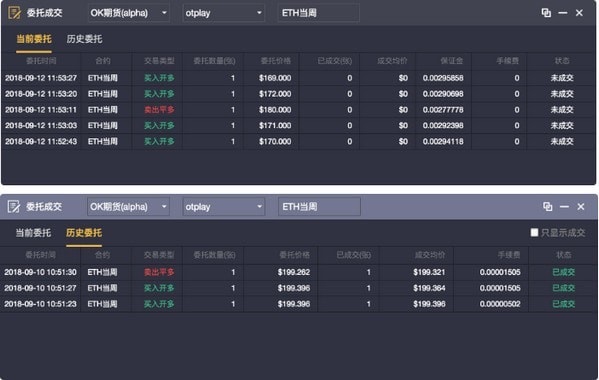Click the $199.321 average fill price

click(429, 272)
